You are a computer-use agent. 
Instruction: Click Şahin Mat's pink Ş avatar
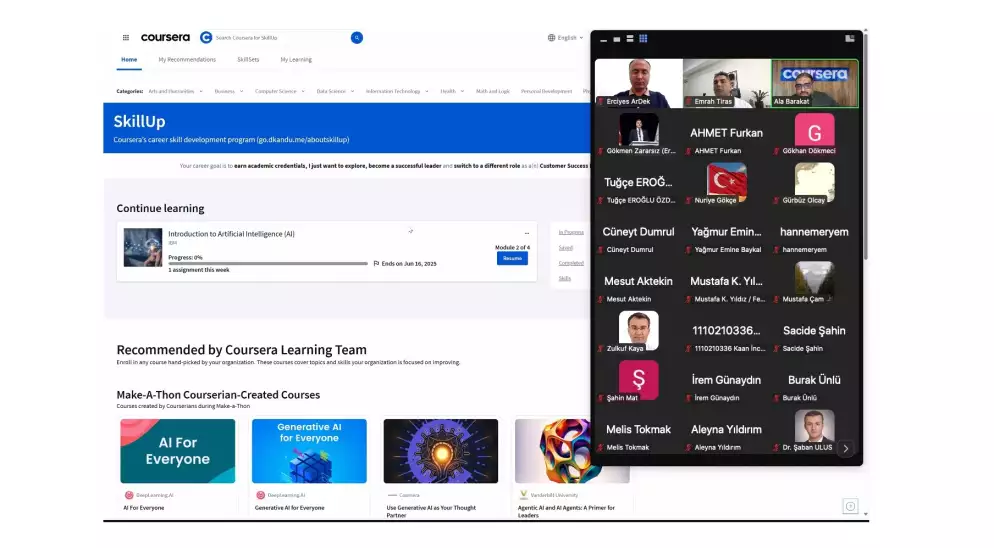coord(638,379)
